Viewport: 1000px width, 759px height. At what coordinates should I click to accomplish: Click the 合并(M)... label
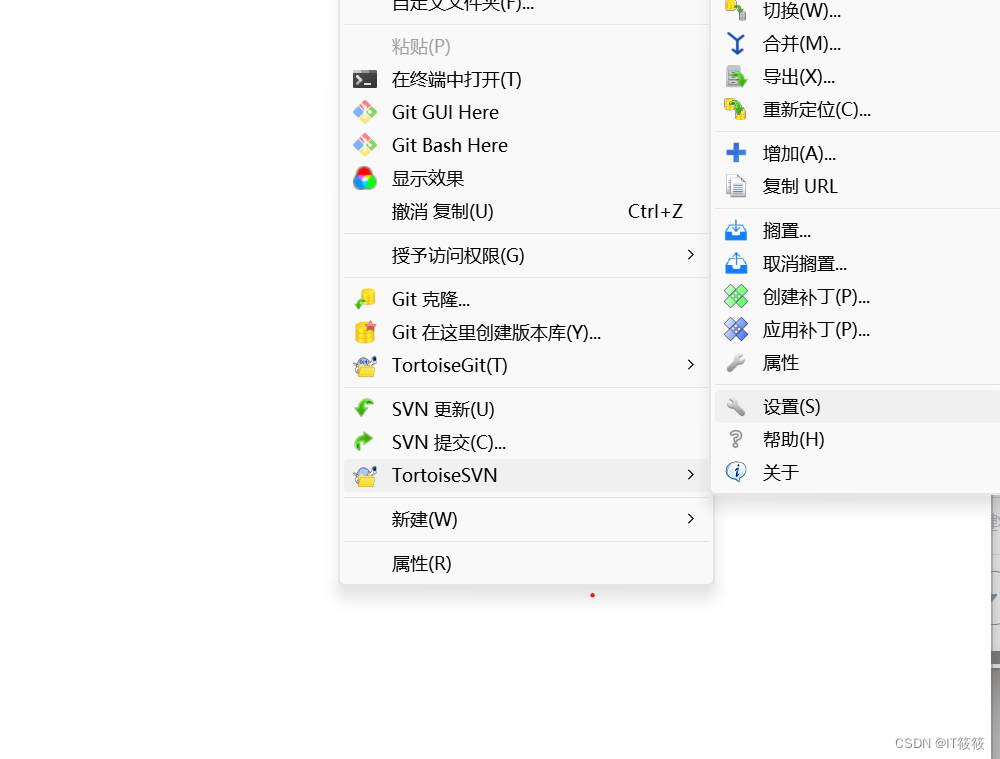tap(802, 44)
